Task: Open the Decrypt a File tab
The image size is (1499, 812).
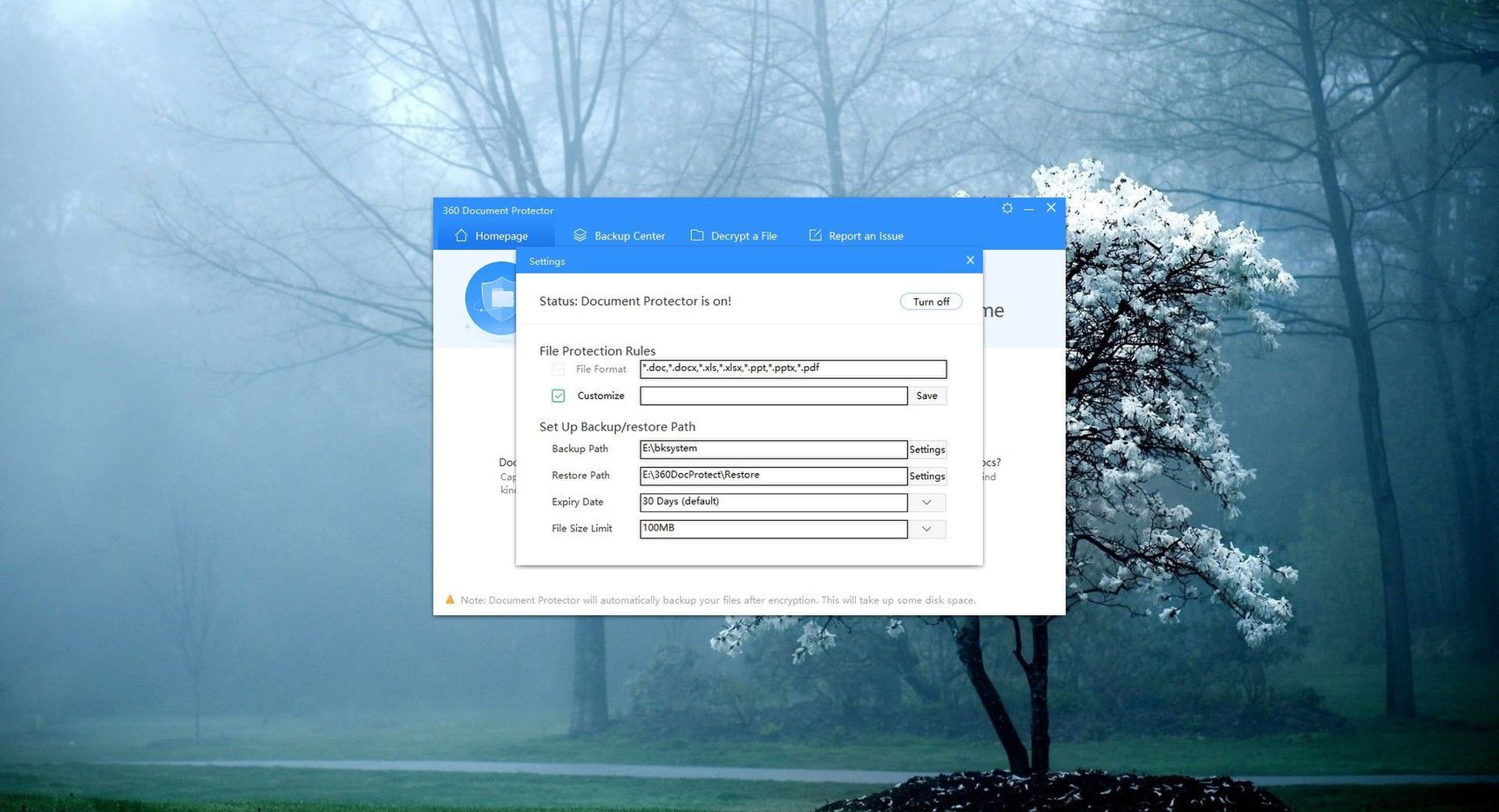Action: pos(734,236)
